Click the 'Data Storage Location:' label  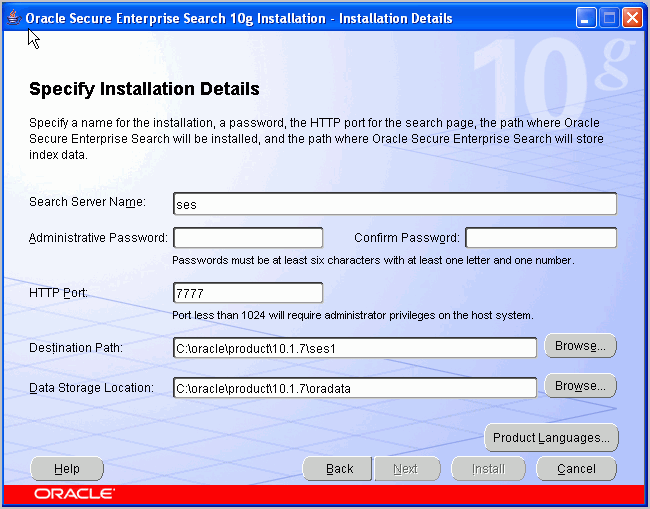coord(91,388)
